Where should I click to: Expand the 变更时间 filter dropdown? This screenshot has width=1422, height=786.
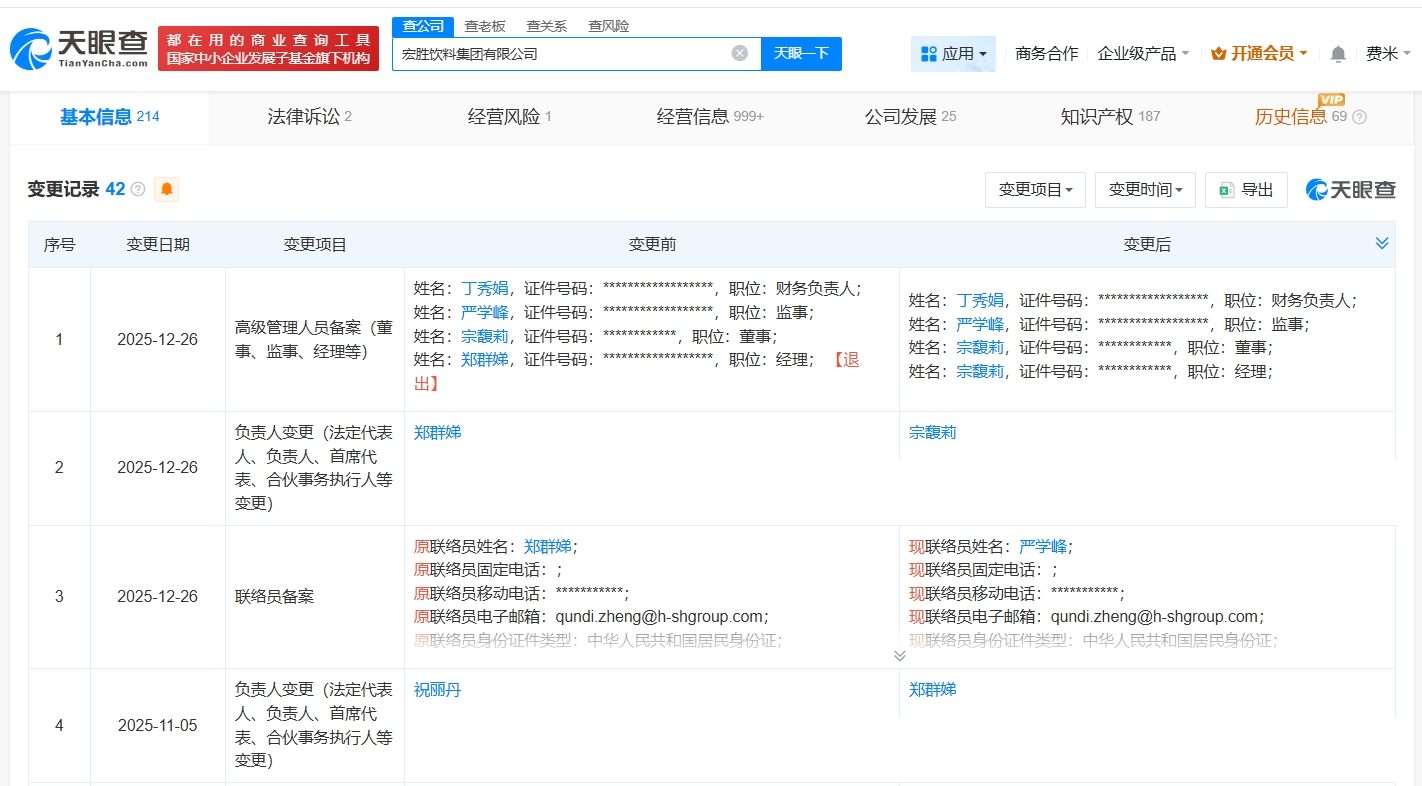coord(1145,189)
